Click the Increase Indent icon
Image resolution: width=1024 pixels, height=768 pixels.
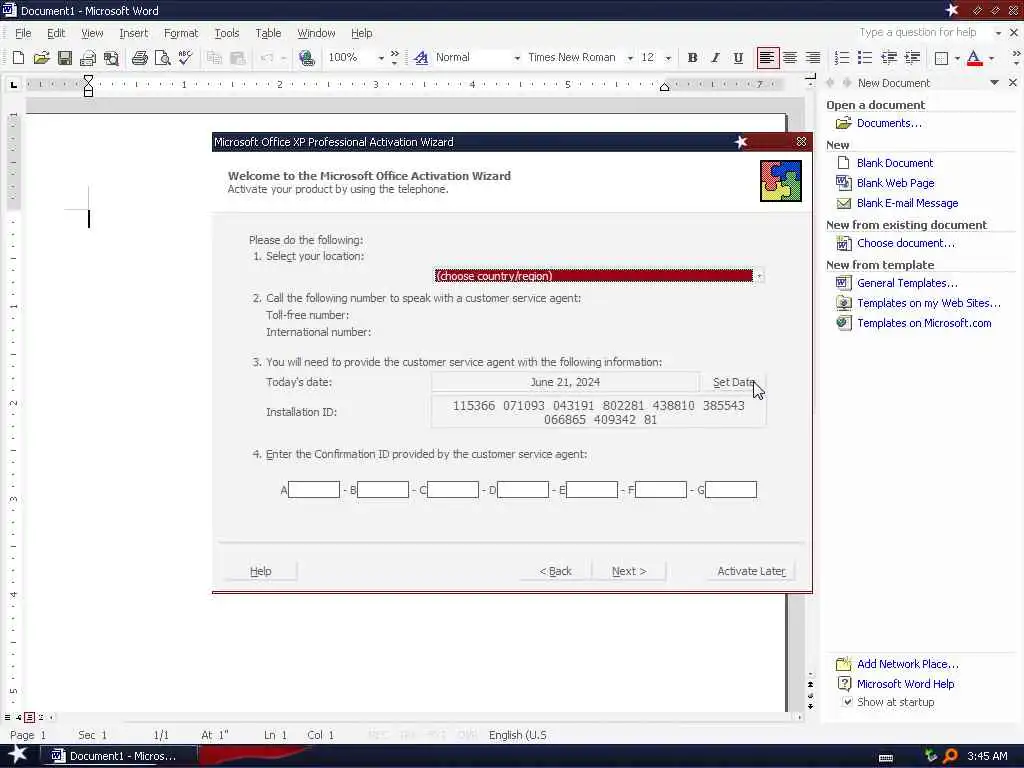coord(912,58)
